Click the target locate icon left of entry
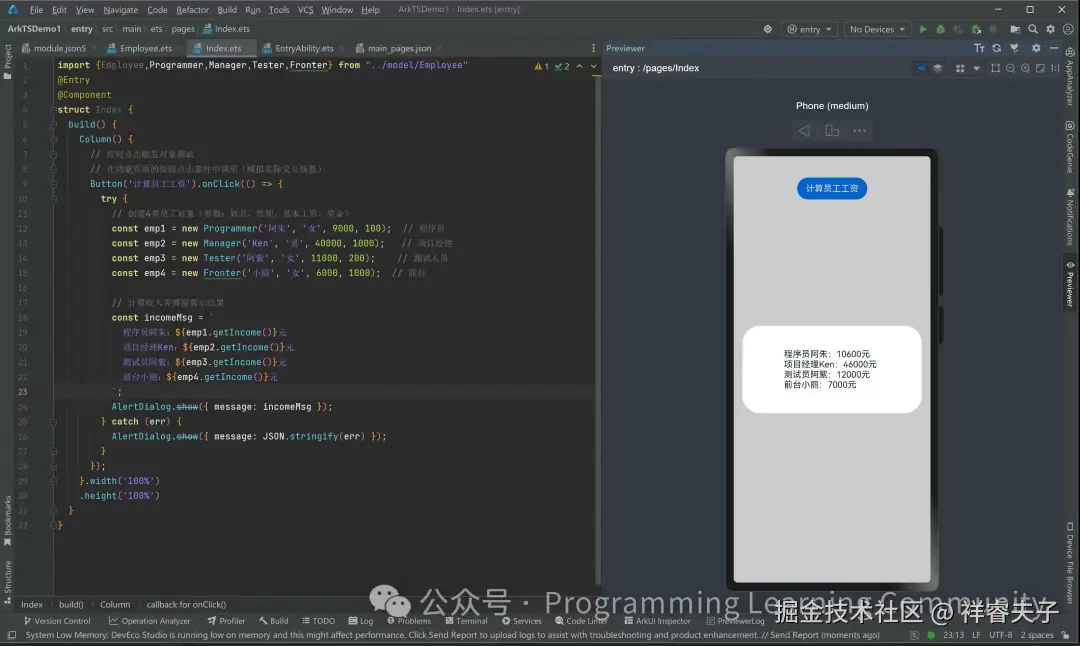The image size is (1080, 646). point(767,29)
